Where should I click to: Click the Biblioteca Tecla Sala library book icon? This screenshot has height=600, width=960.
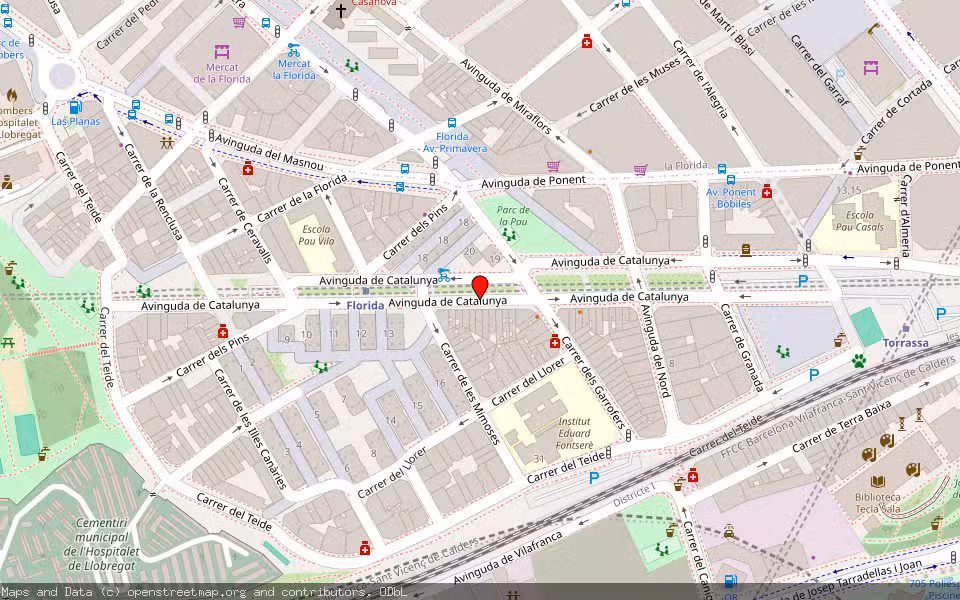pos(878,482)
